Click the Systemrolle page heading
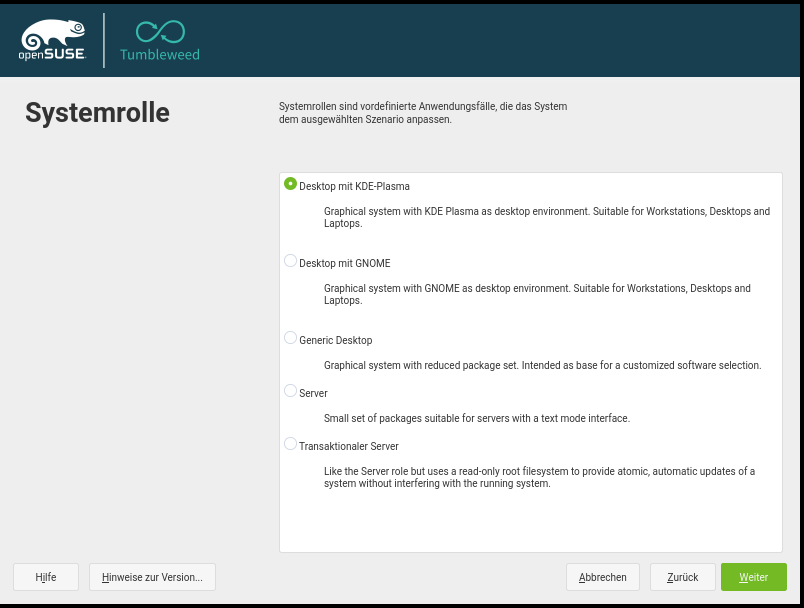Screen dimensions: 804x608 (97, 113)
